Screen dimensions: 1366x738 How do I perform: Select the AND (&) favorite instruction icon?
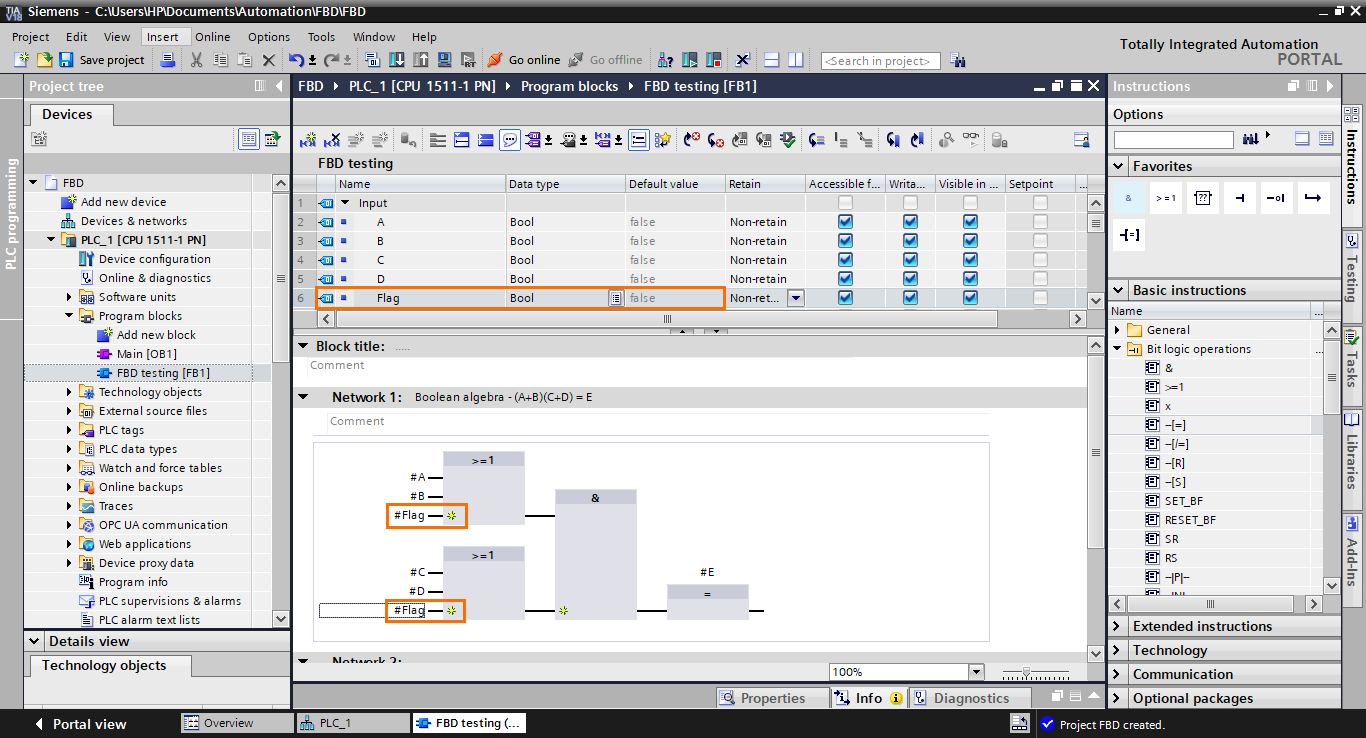1129,198
